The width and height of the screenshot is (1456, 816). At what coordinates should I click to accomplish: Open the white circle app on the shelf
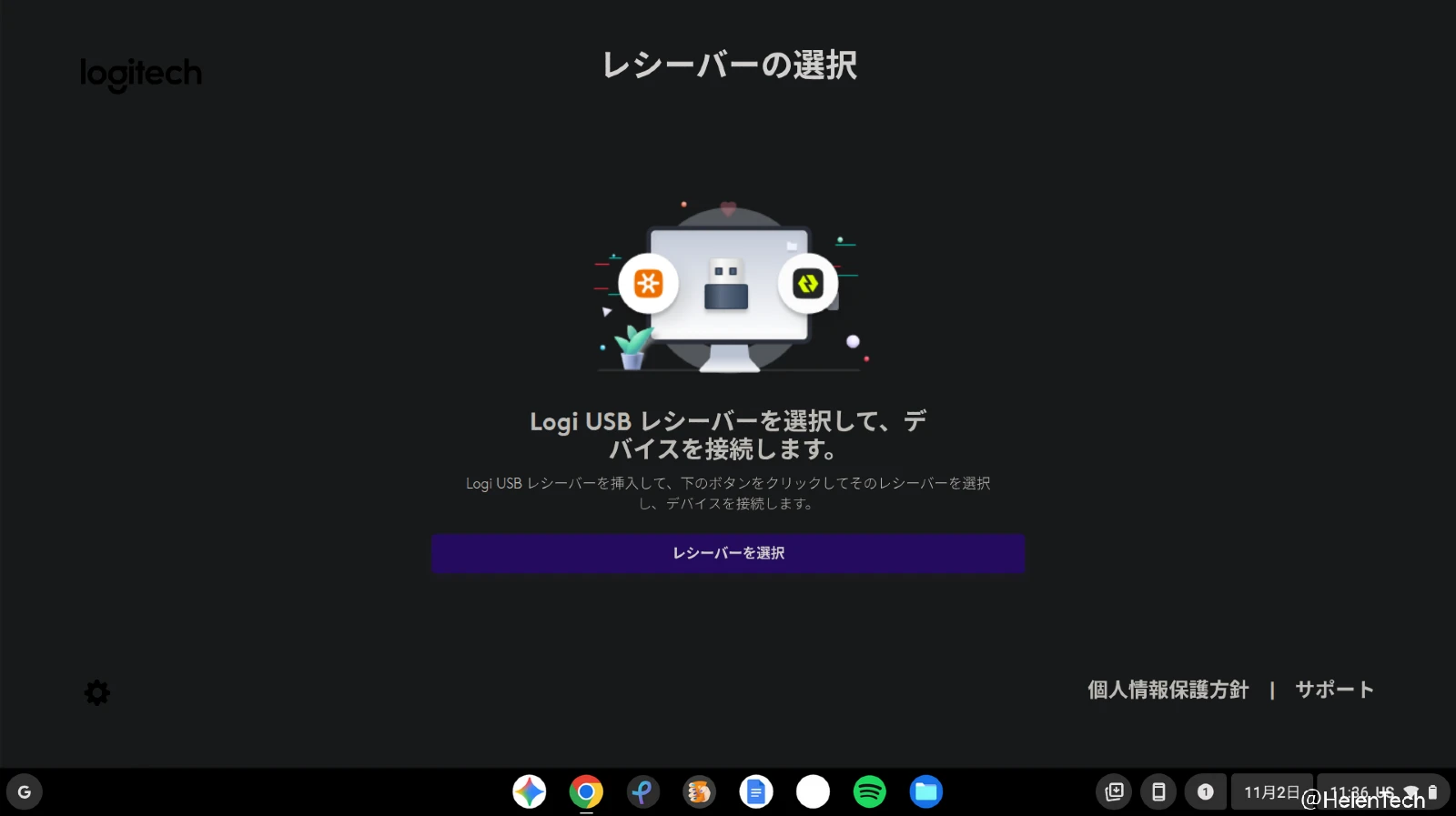pyautogui.click(x=813, y=791)
